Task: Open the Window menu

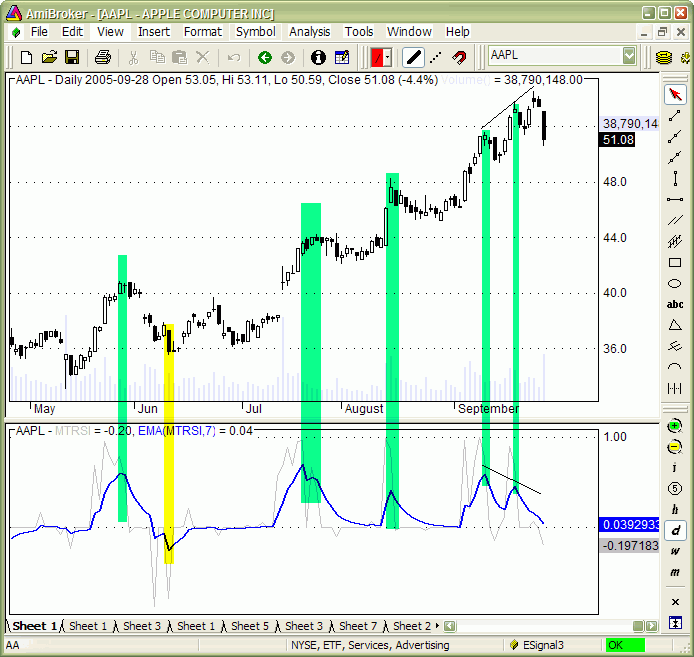Action: point(409,32)
